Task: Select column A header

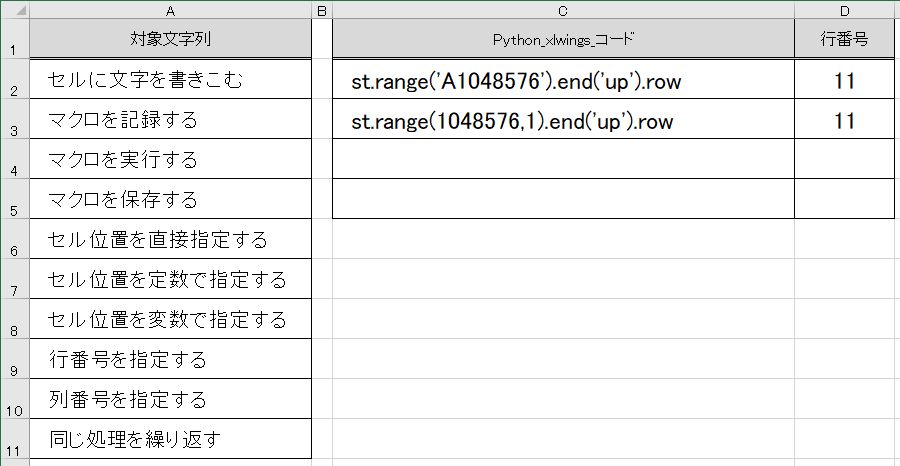Action: pos(170,10)
